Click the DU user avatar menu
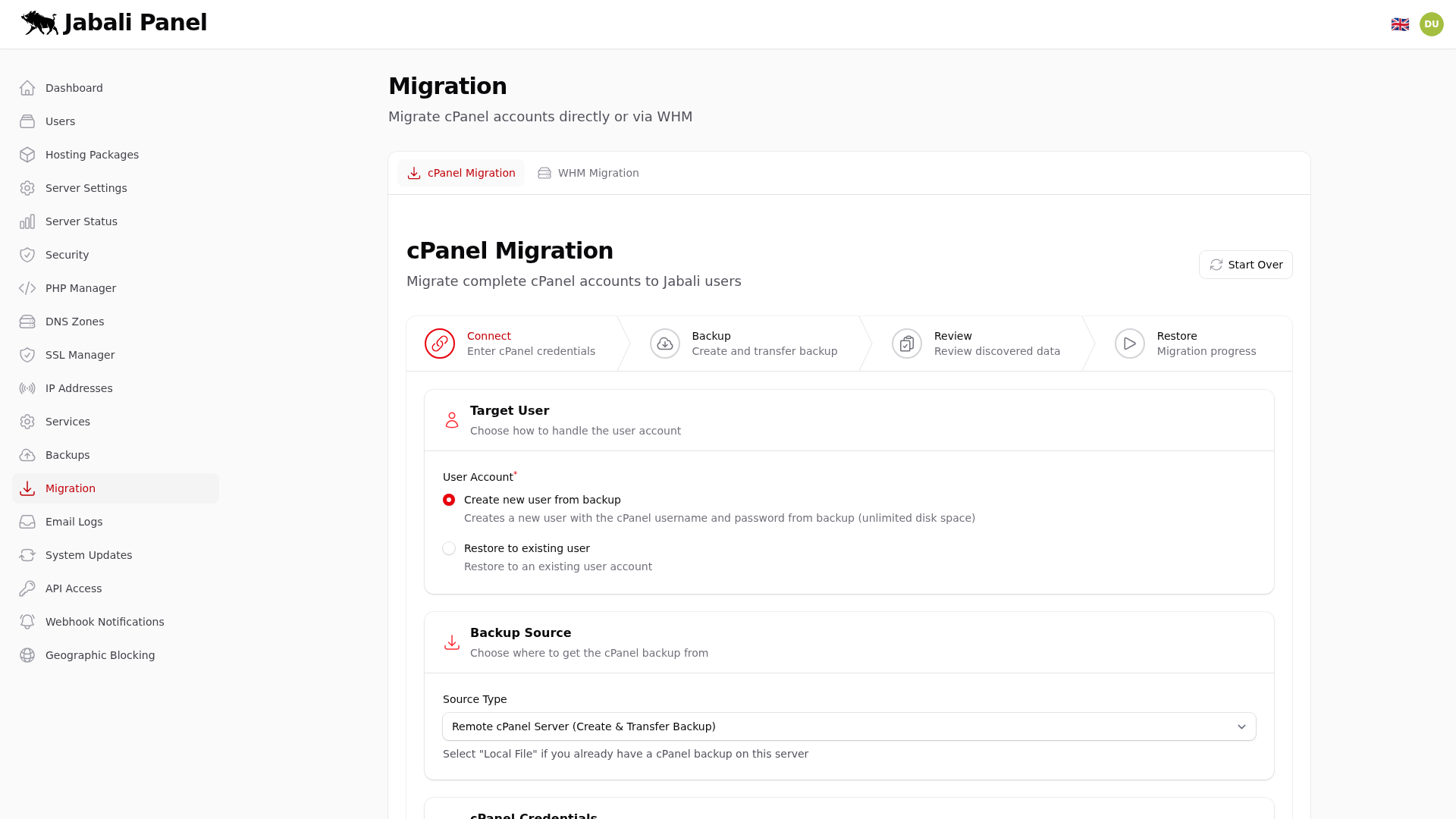 pos(1432,24)
